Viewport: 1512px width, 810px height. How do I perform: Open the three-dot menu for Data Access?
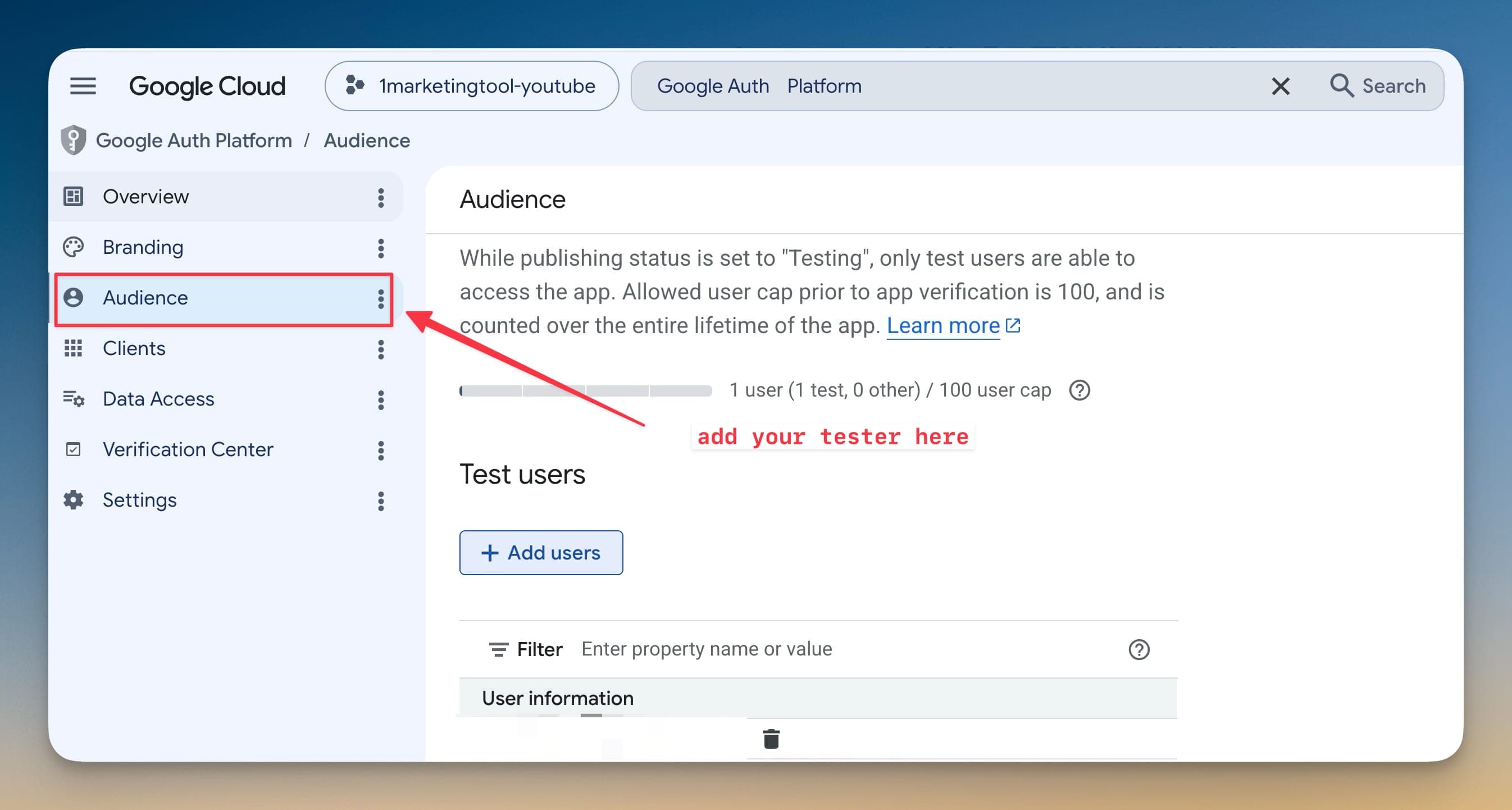coord(381,400)
